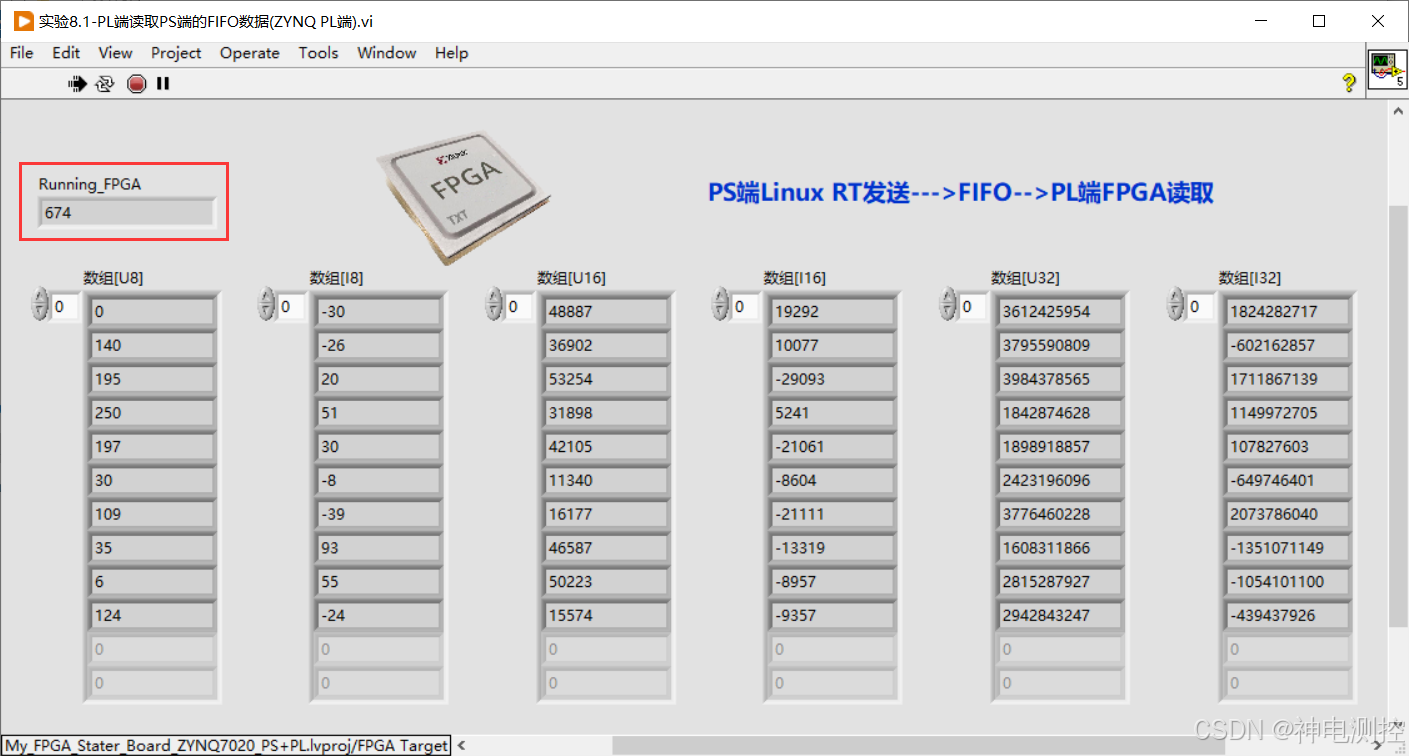This screenshot has height=756, width=1409.
Task: Click the blue PS端Linux RT发送 heading text
Action: (960, 192)
